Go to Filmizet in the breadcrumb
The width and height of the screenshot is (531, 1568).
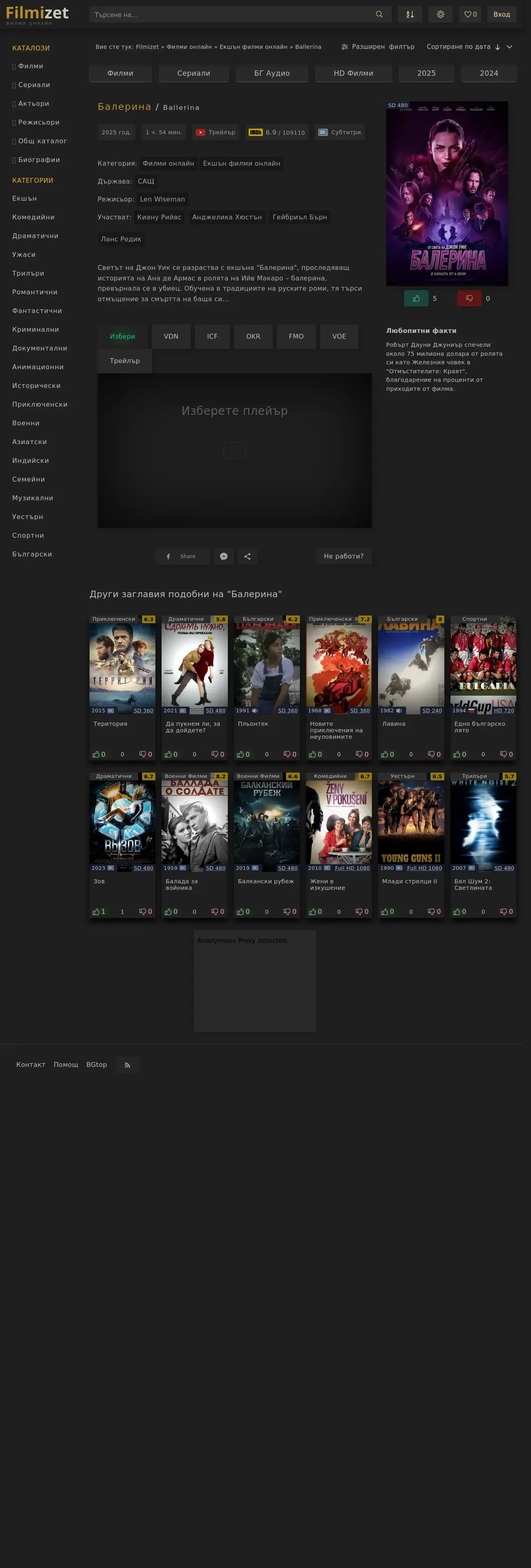click(147, 47)
